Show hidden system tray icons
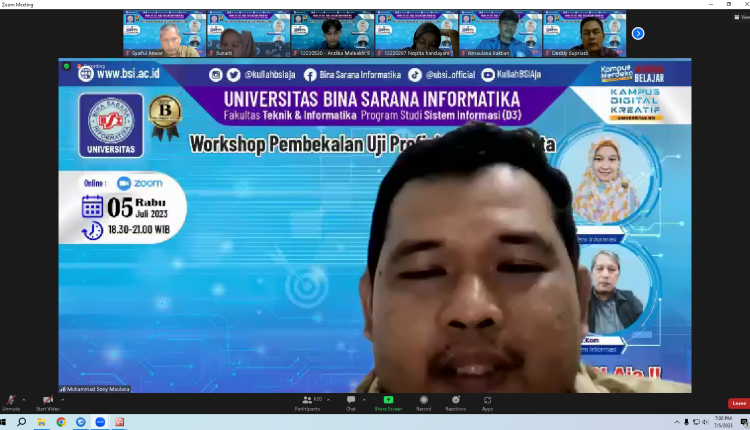 click(677, 422)
